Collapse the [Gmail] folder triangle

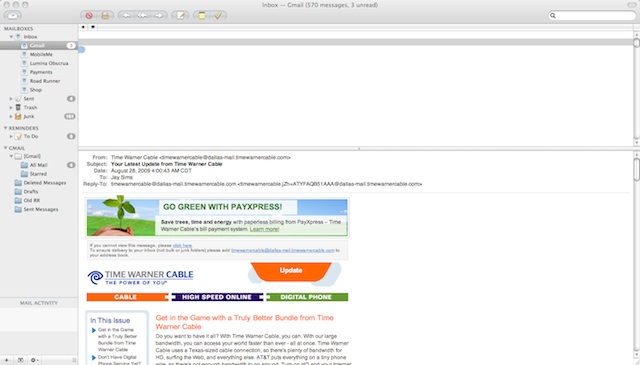(x=11, y=156)
